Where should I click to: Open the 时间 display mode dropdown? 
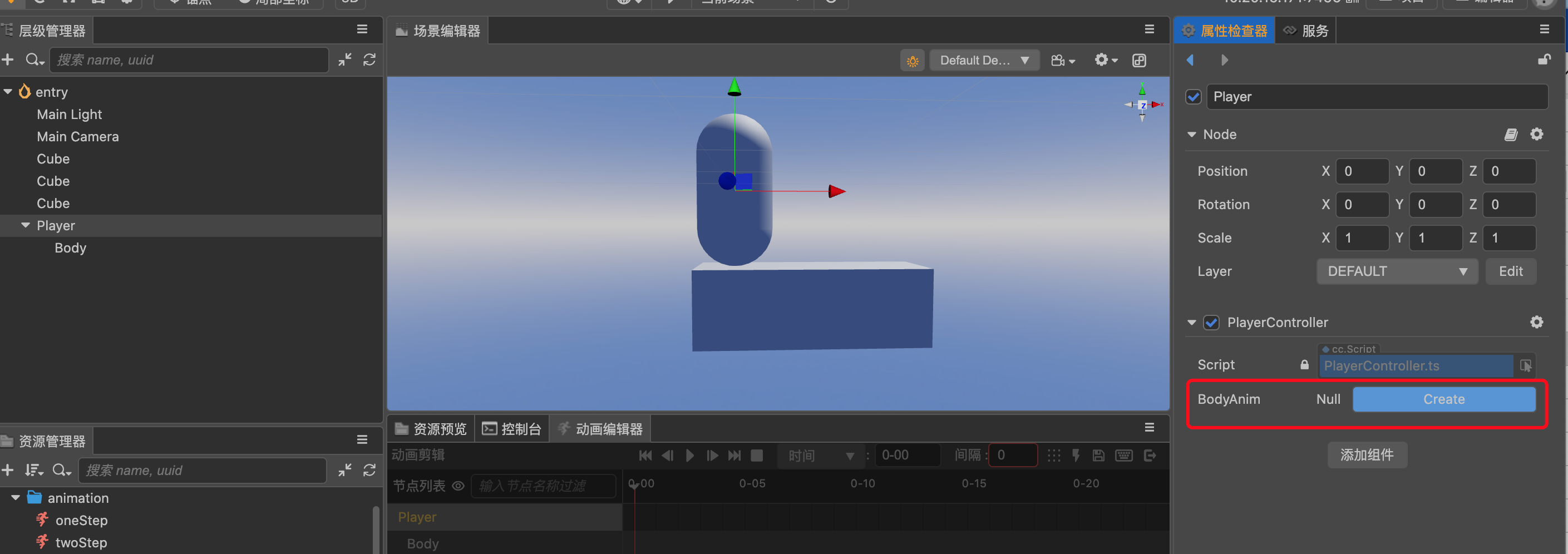[x=821, y=456]
